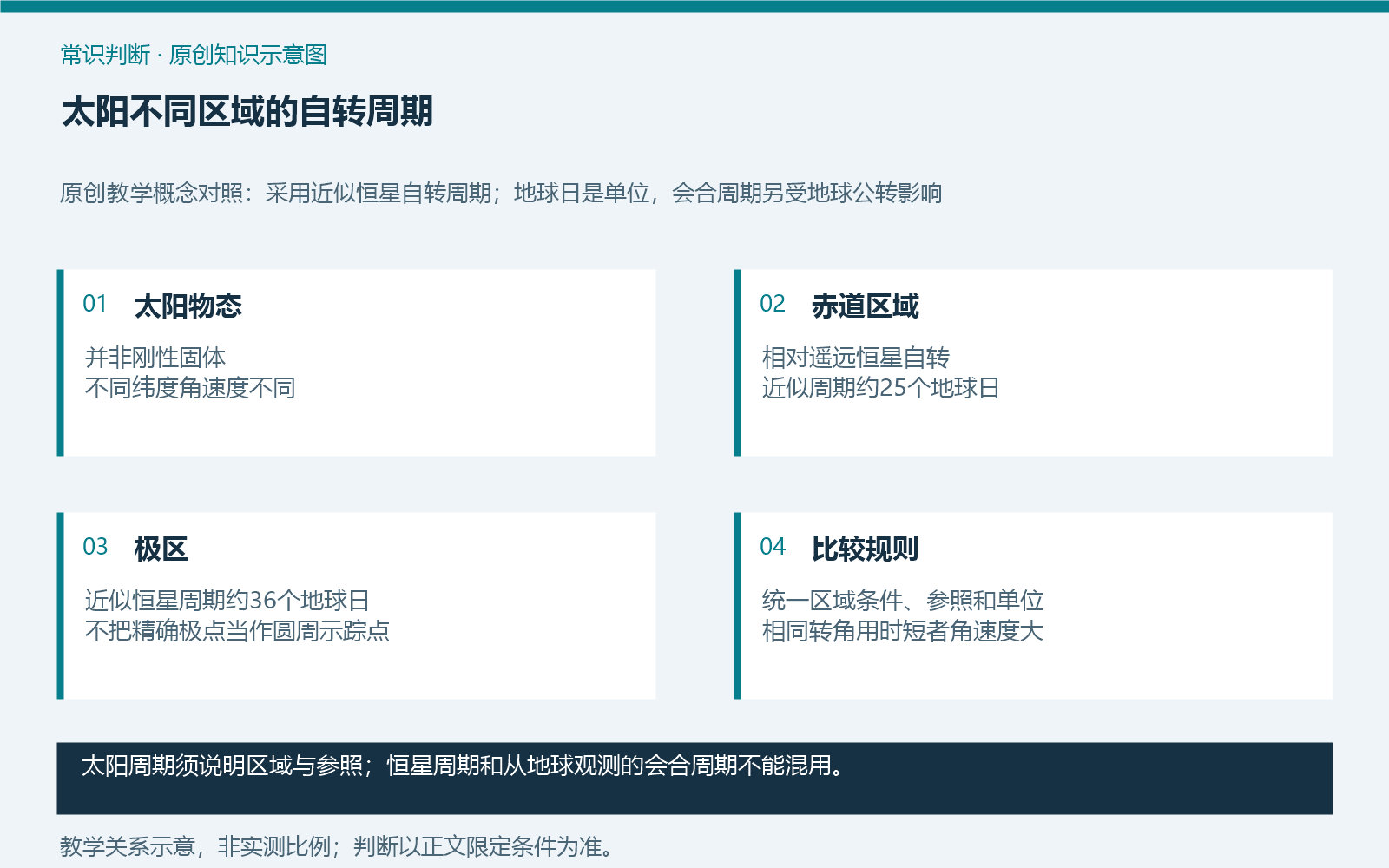Click the number 01 on the first card
The image size is (1389, 868).
click(95, 304)
